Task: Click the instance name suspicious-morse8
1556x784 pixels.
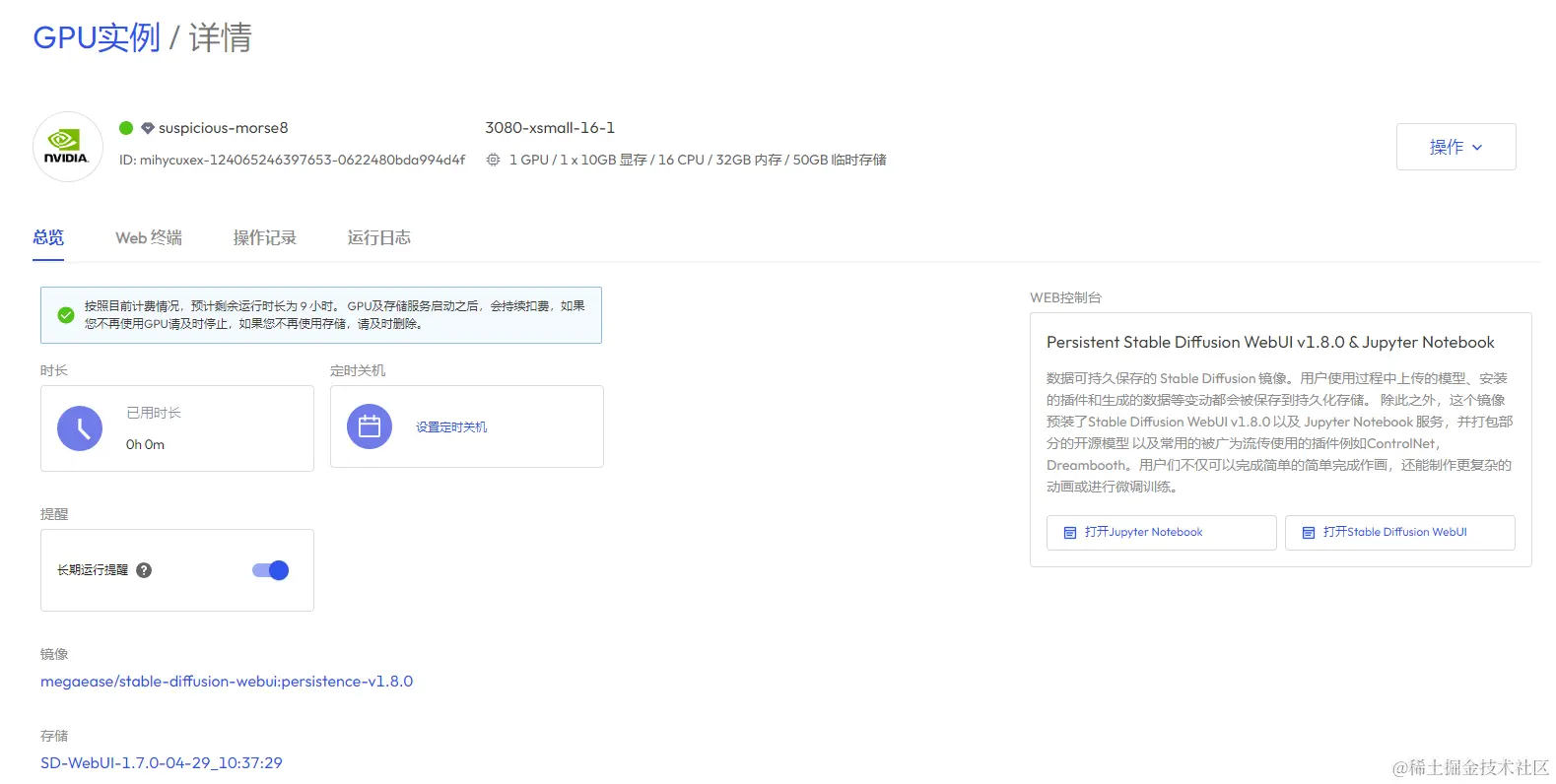Action: click(224, 128)
